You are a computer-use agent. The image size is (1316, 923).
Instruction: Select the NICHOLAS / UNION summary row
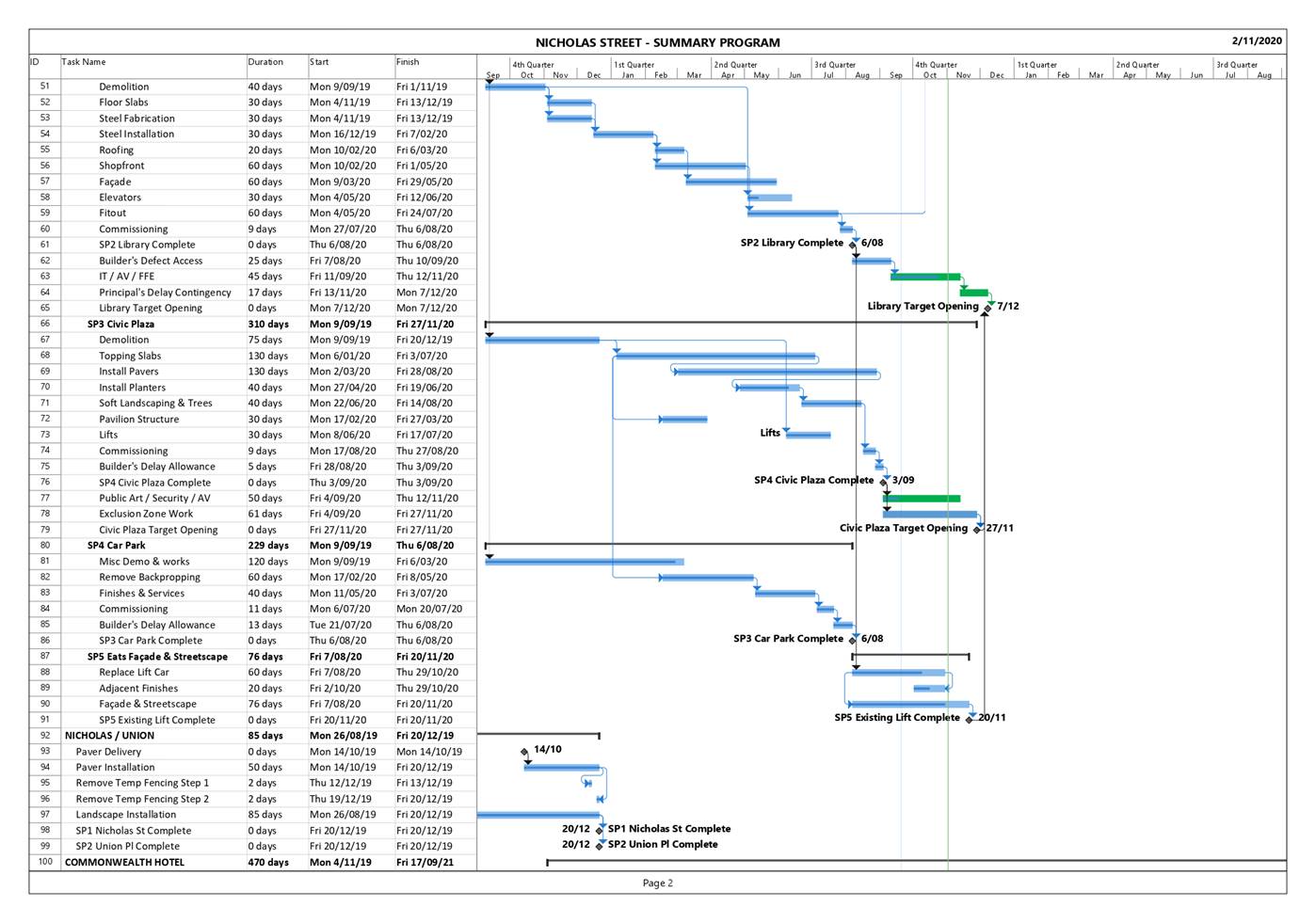point(109,736)
